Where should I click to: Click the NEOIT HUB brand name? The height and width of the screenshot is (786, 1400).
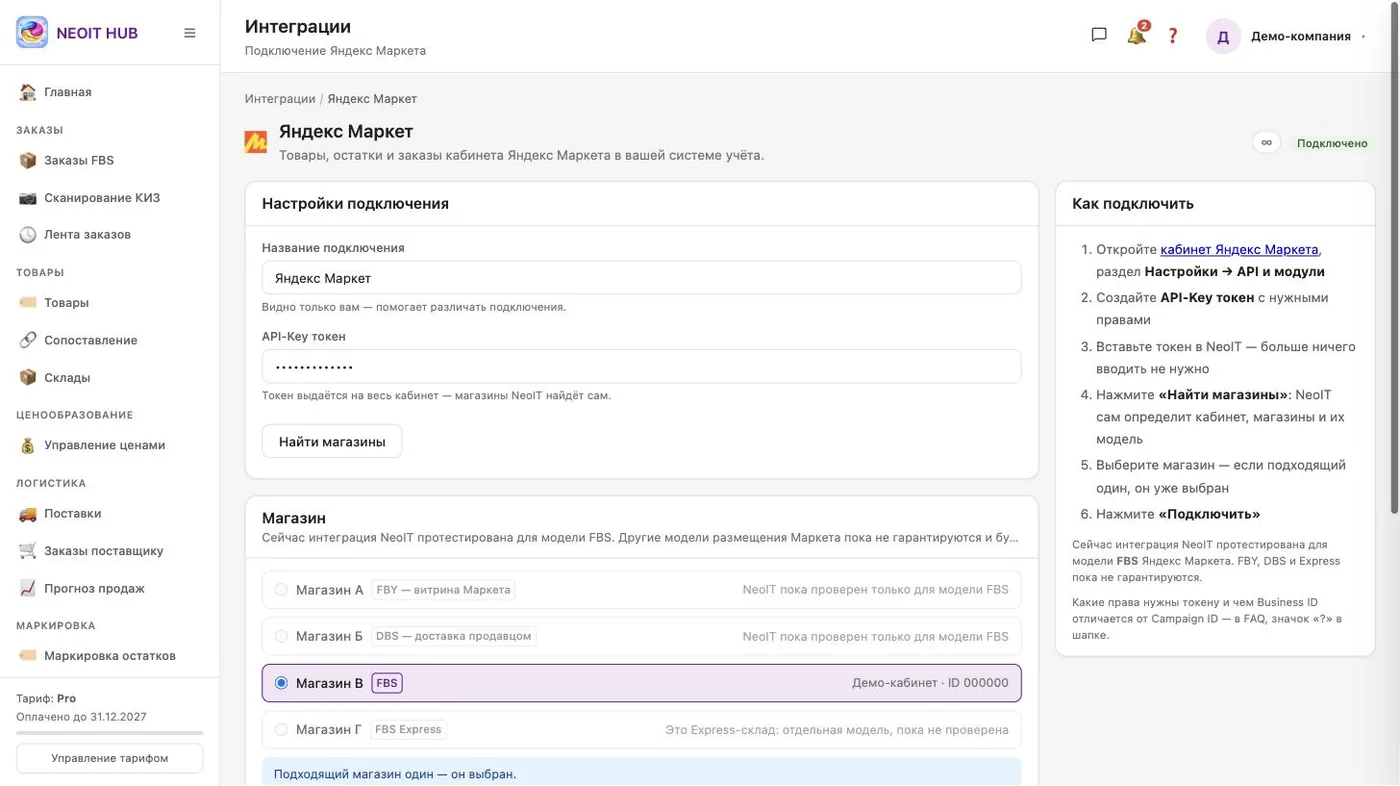[x=97, y=33]
